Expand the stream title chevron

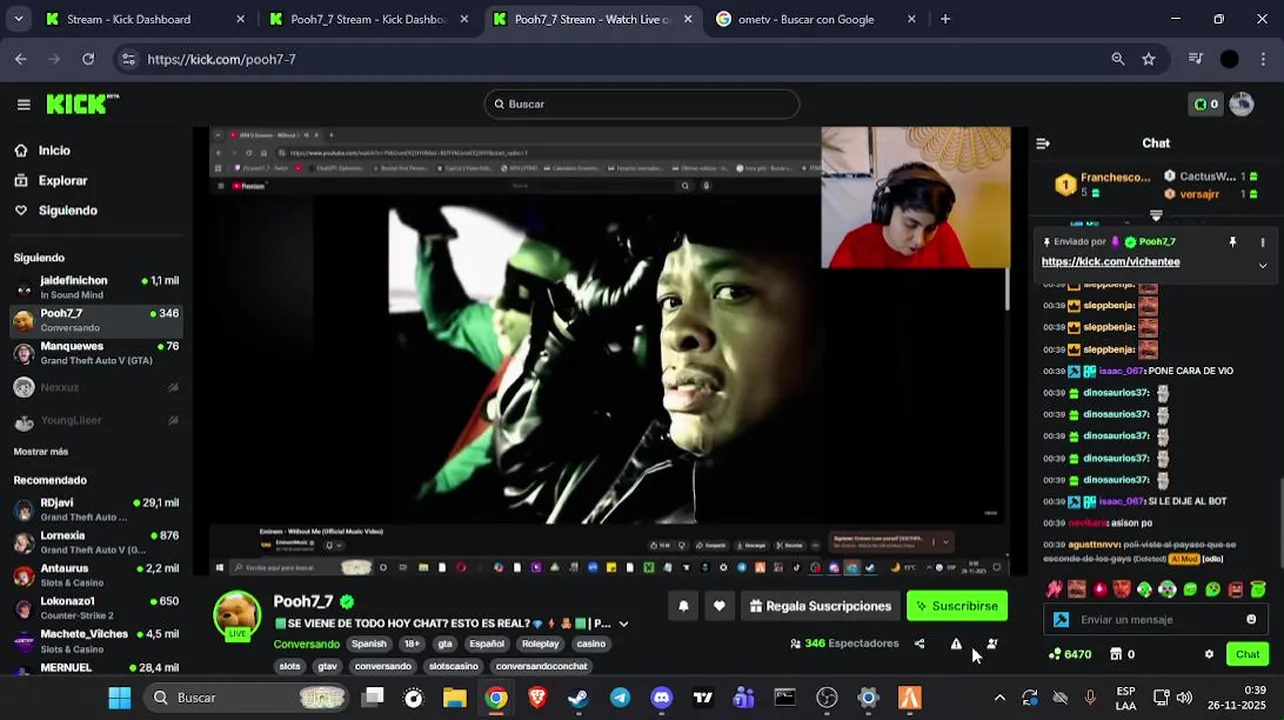(623, 624)
